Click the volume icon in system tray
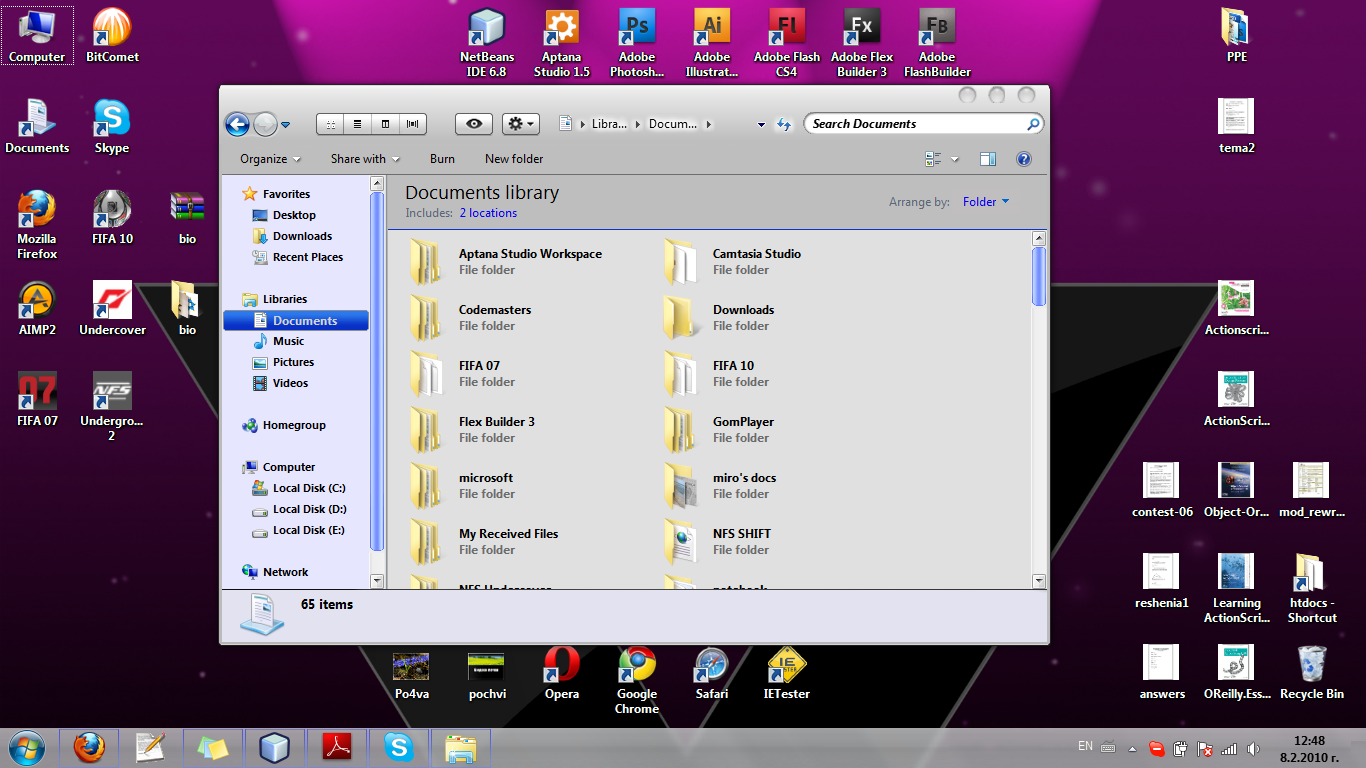The width and height of the screenshot is (1366, 768). tap(1254, 748)
